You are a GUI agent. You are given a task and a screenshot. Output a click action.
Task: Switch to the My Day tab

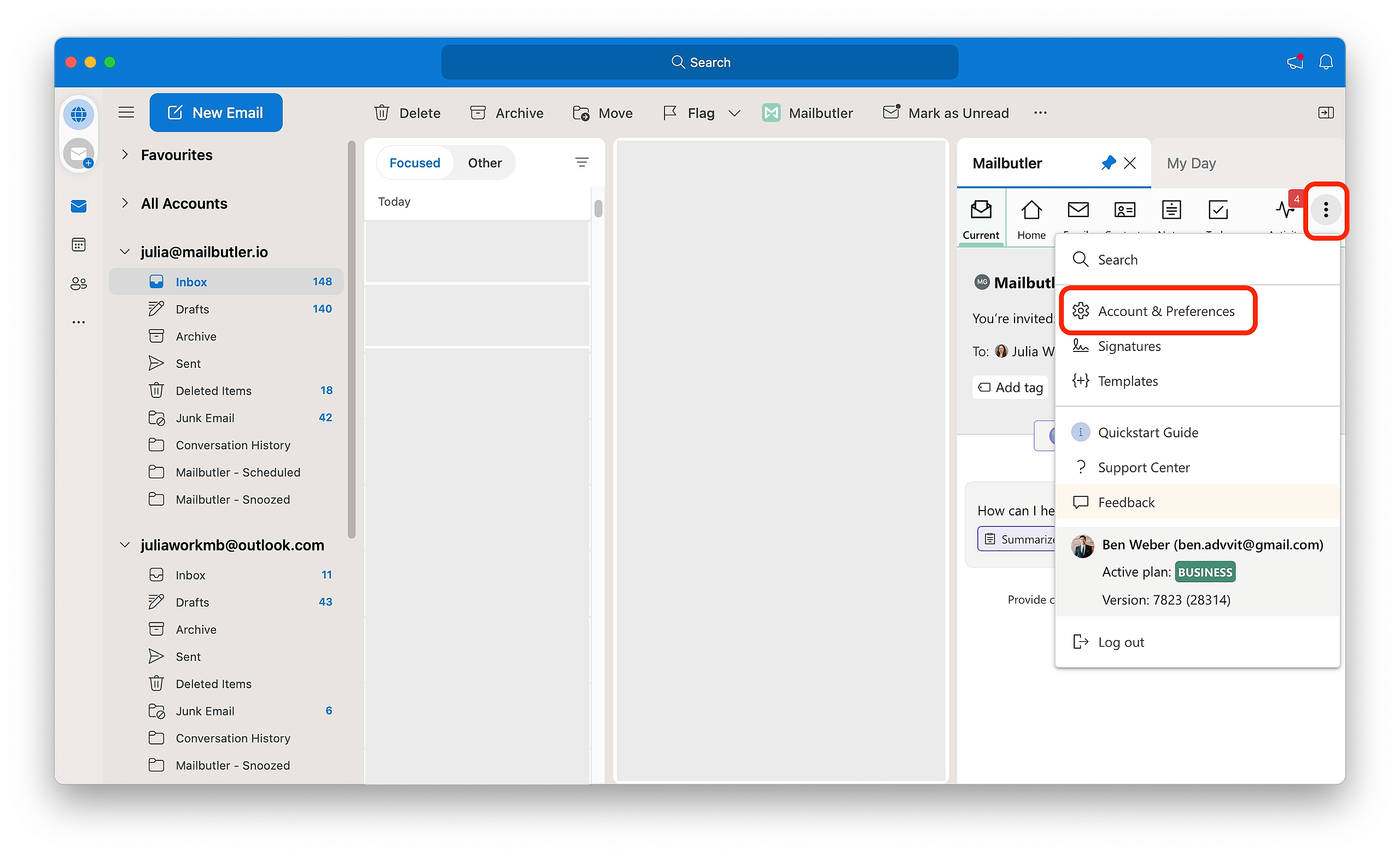click(x=1191, y=163)
